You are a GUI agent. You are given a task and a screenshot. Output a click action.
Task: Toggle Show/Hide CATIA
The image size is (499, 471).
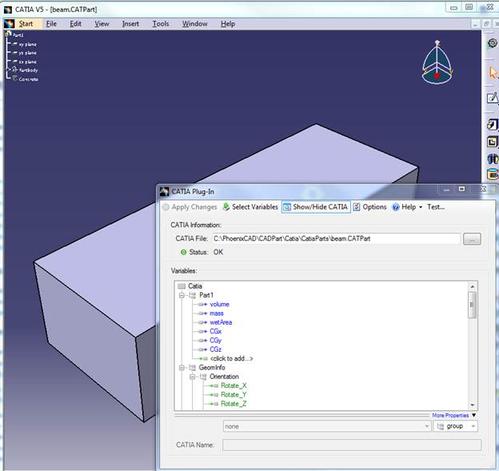316,207
